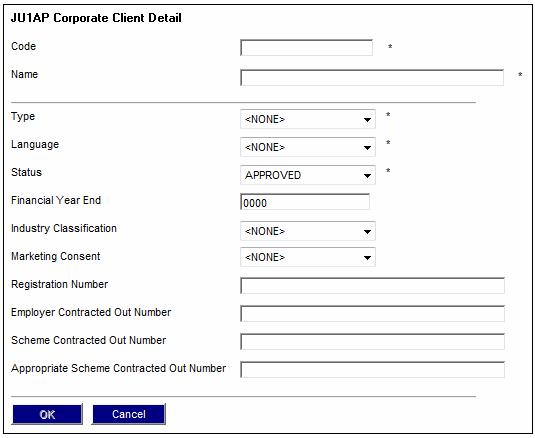The image size is (535, 438).
Task: Click the Registration Number field
Action: pyautogui.click(x=372, y=286)
